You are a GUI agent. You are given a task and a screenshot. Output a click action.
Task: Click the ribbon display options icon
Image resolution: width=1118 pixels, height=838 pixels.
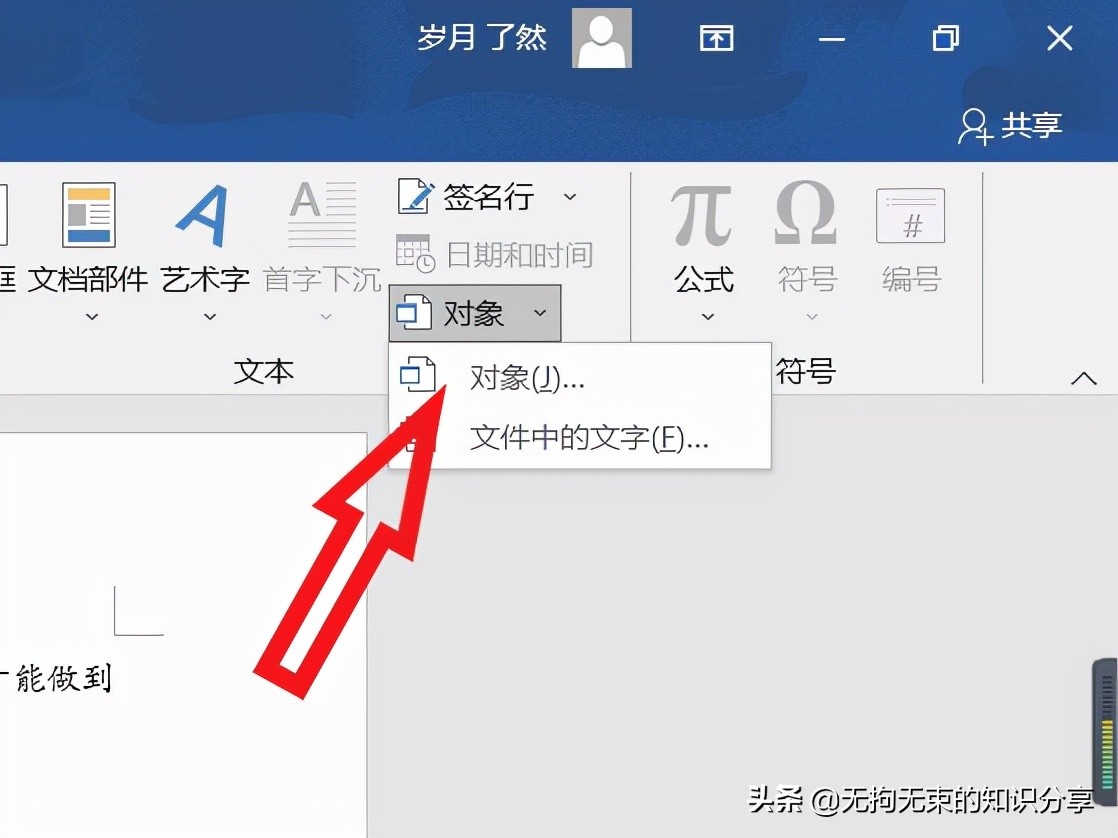click(x=716, y=38)
